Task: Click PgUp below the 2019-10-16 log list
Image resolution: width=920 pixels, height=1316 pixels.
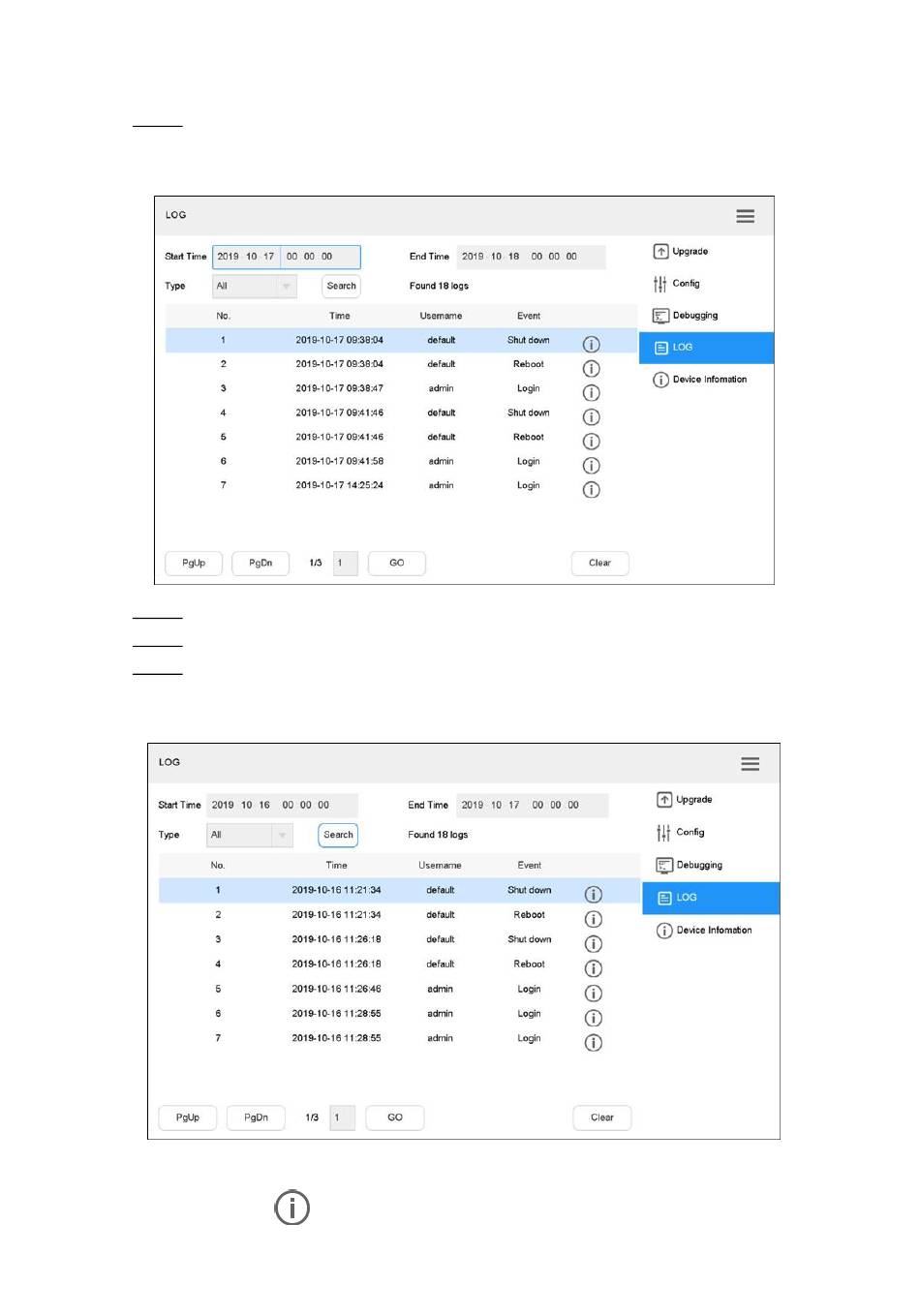Action: coord(188,1117)
